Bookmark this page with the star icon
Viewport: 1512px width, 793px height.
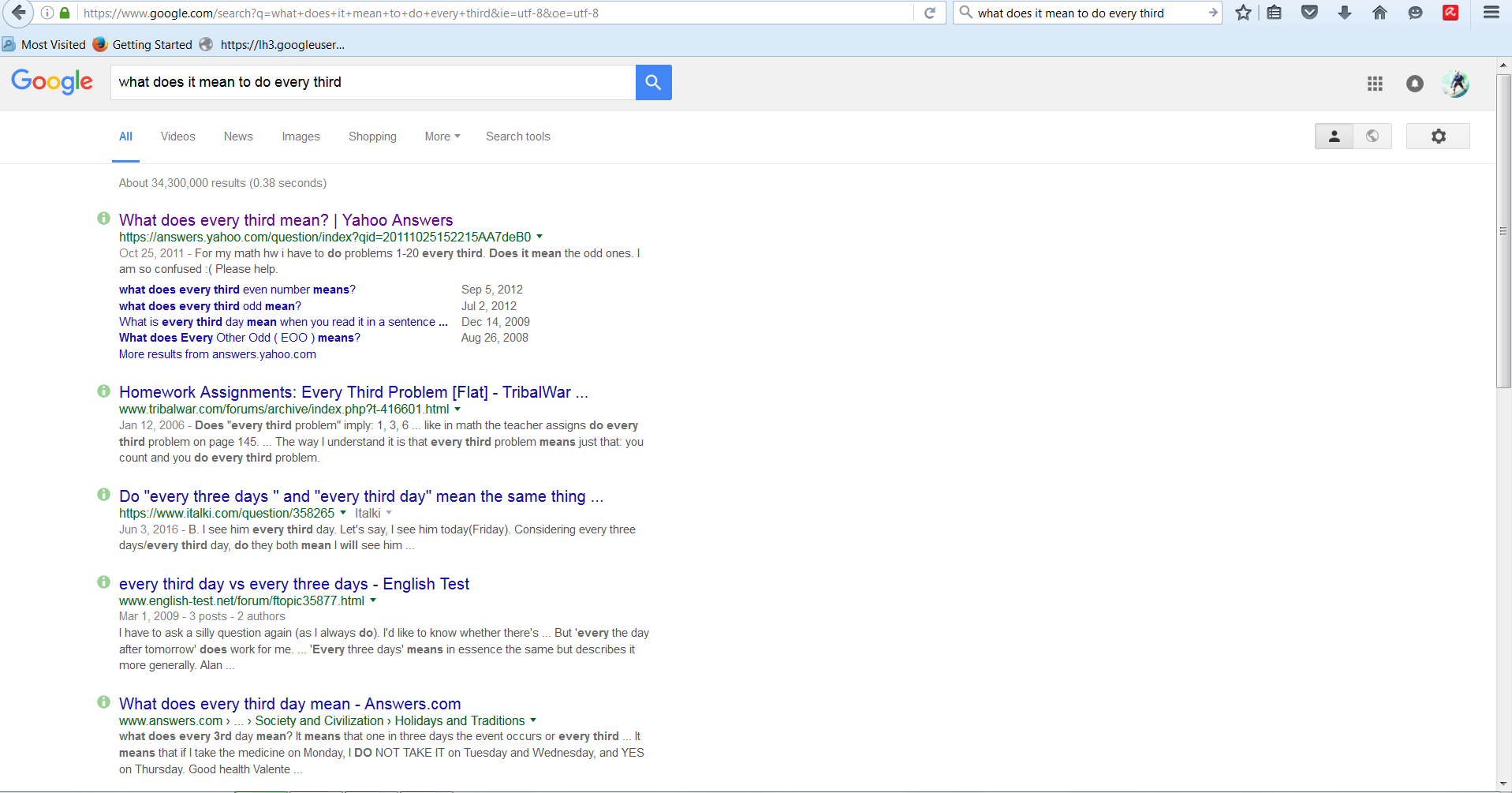[x=1243, y=13]
